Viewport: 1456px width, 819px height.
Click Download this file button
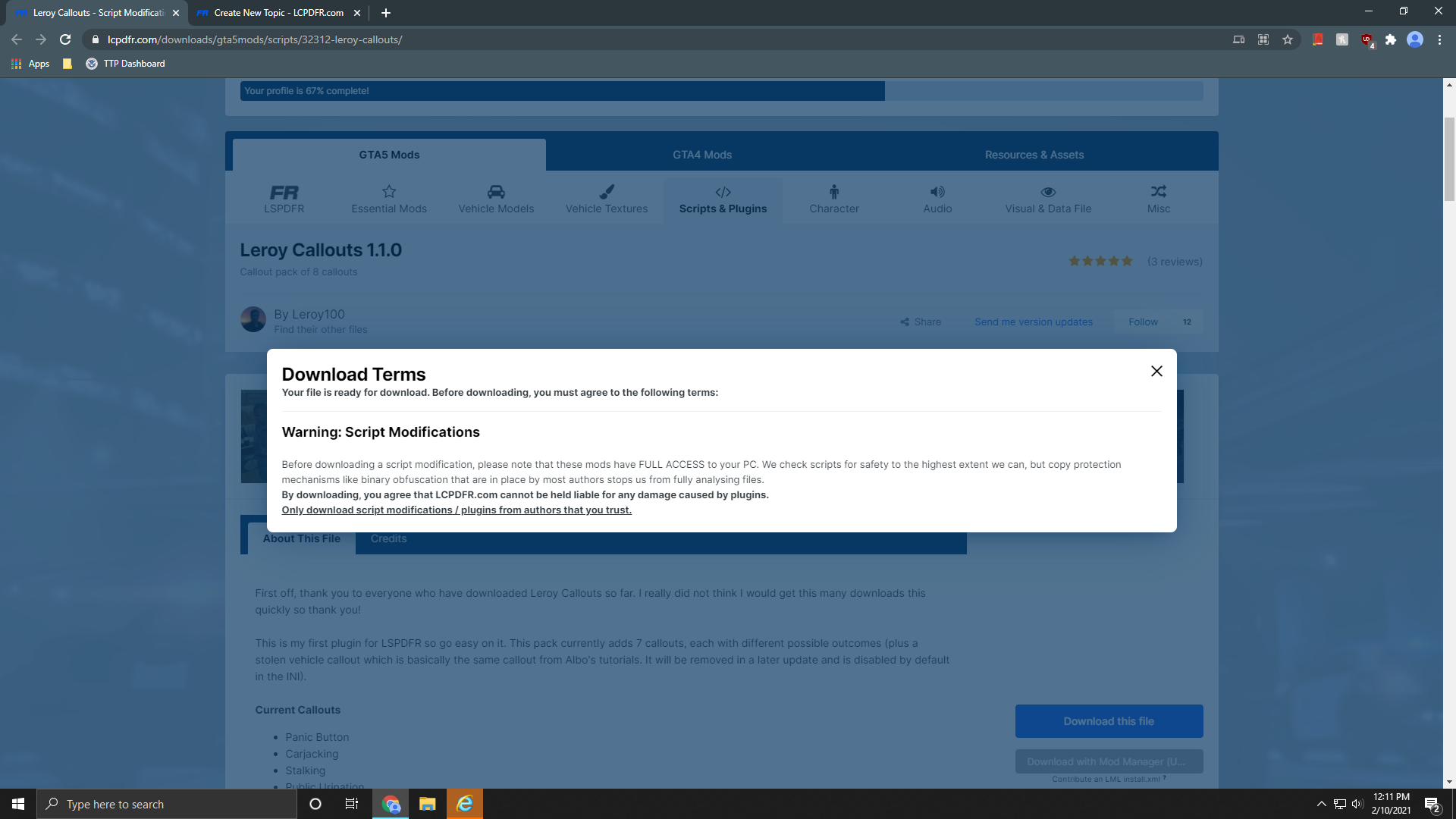coord(1109,721)
